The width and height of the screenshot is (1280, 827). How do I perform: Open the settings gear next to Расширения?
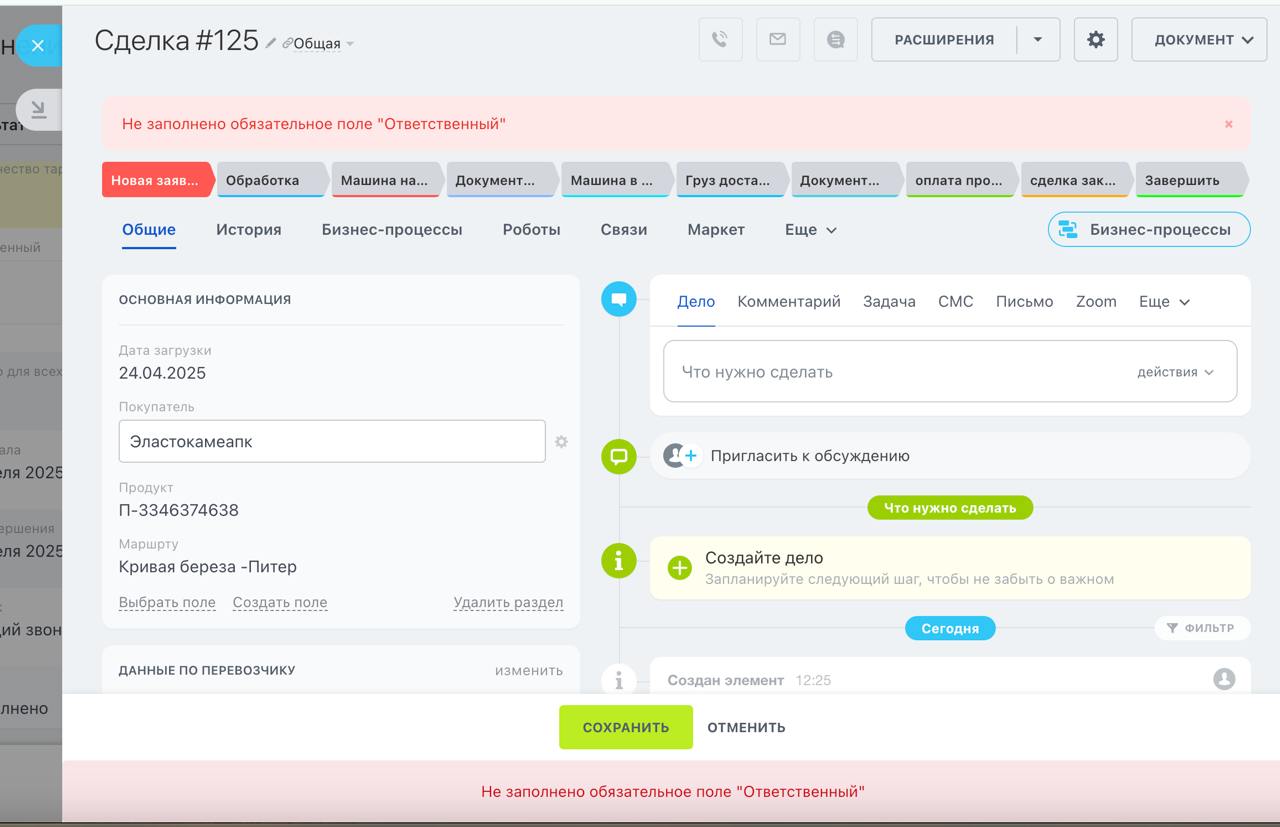tap(1096, 40)
